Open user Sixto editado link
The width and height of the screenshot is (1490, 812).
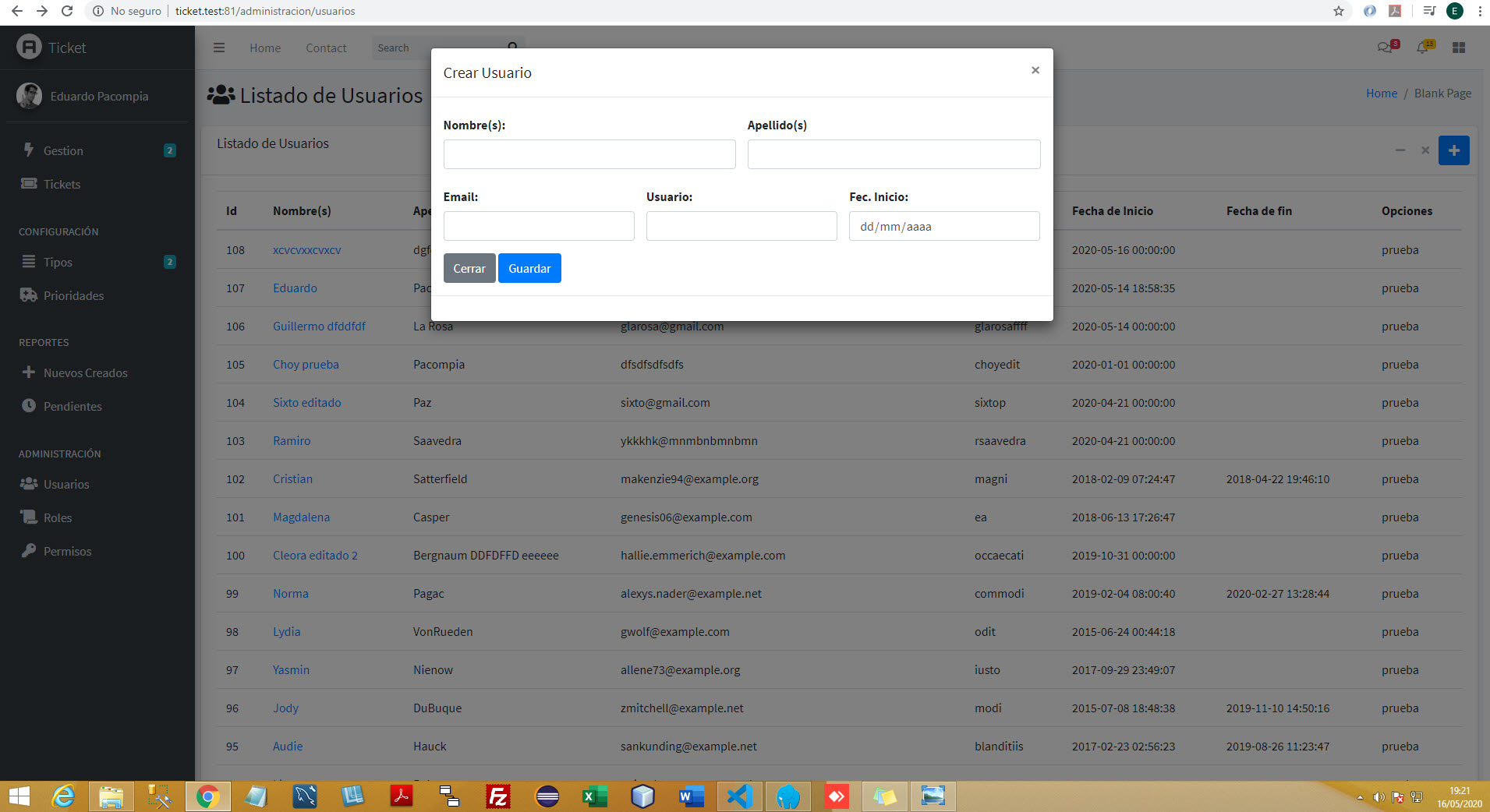pos(306,403)
